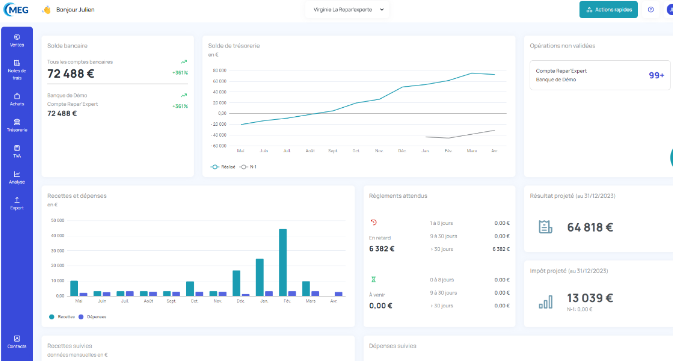The image size is (673, 361).
Task: Toggle the Réalisé series in treasury legend
Action: click(223, 167)
